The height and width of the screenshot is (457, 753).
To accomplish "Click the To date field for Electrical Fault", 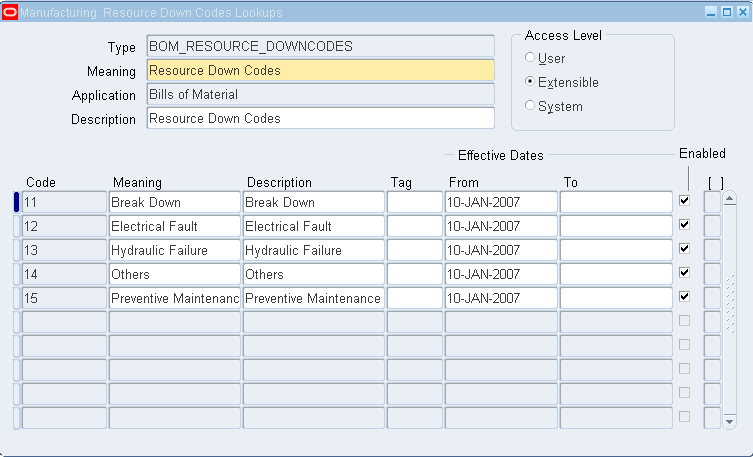I will point(616,226).
